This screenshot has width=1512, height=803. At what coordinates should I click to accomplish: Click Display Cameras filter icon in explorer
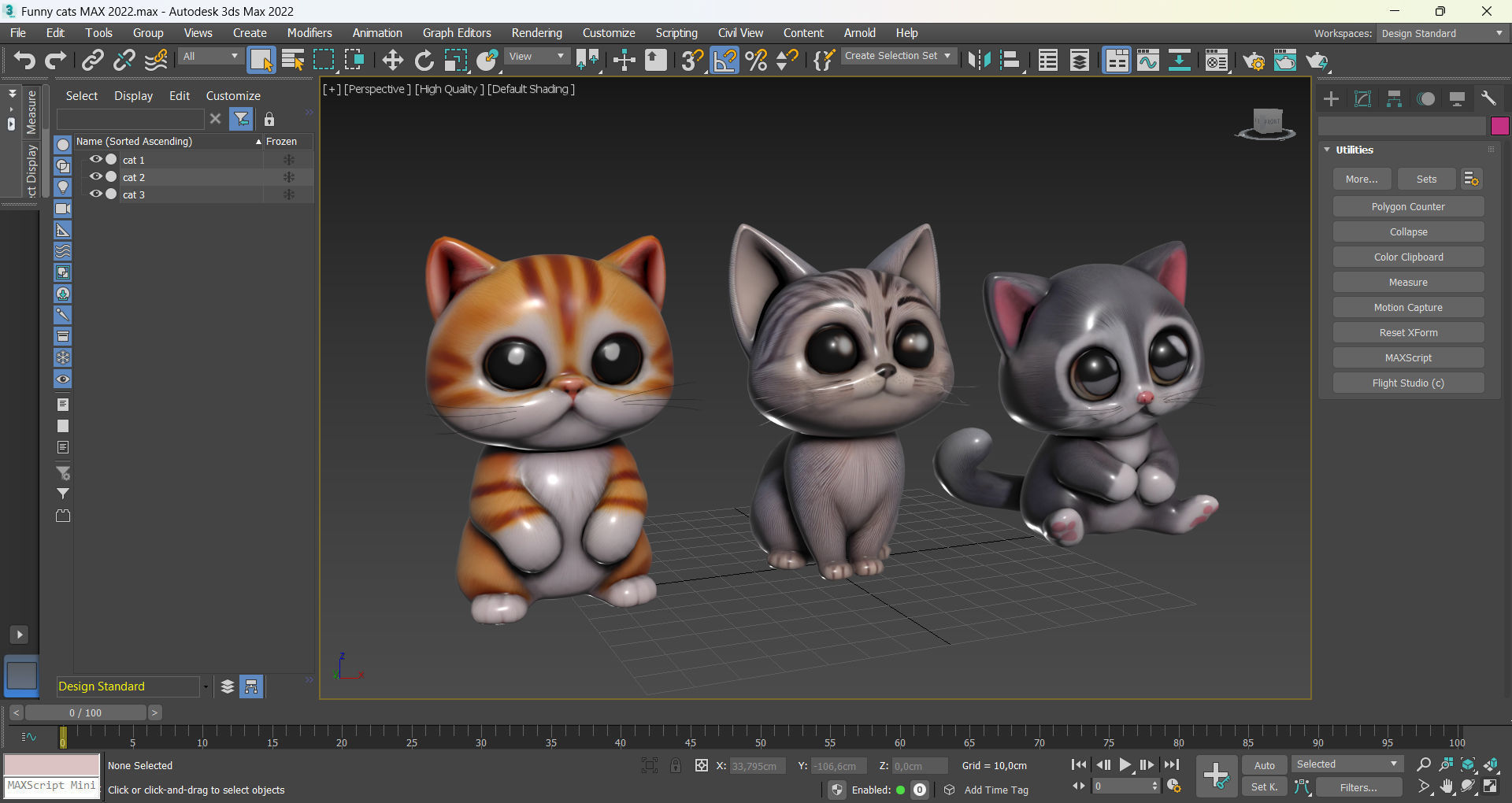(63, 209)
